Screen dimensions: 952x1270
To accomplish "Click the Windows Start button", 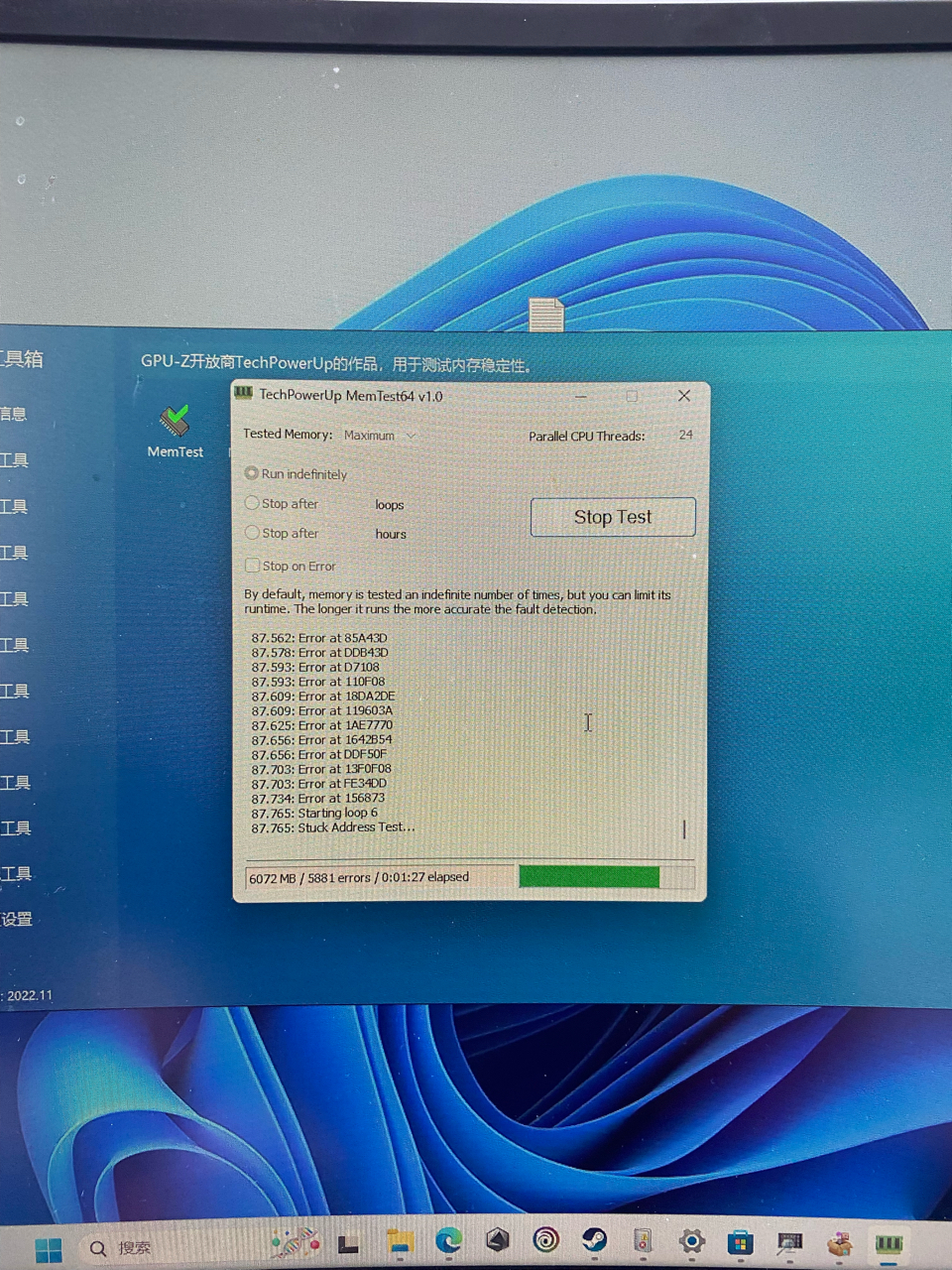I will (x=48, y=1249).
